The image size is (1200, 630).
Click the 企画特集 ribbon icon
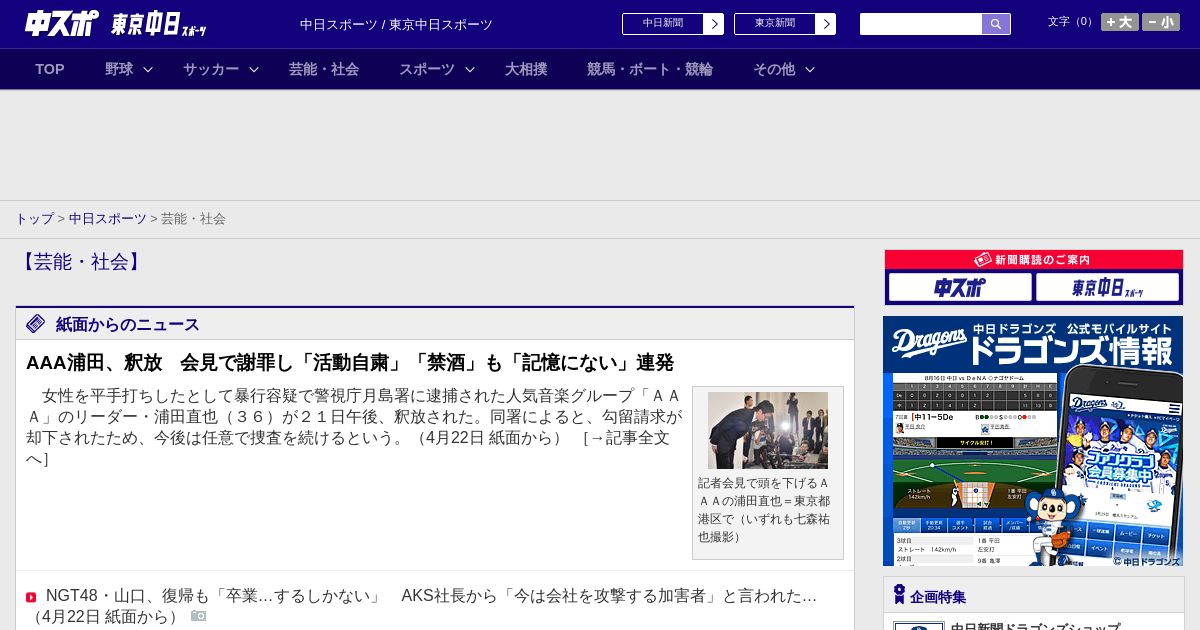coord(899,595)
